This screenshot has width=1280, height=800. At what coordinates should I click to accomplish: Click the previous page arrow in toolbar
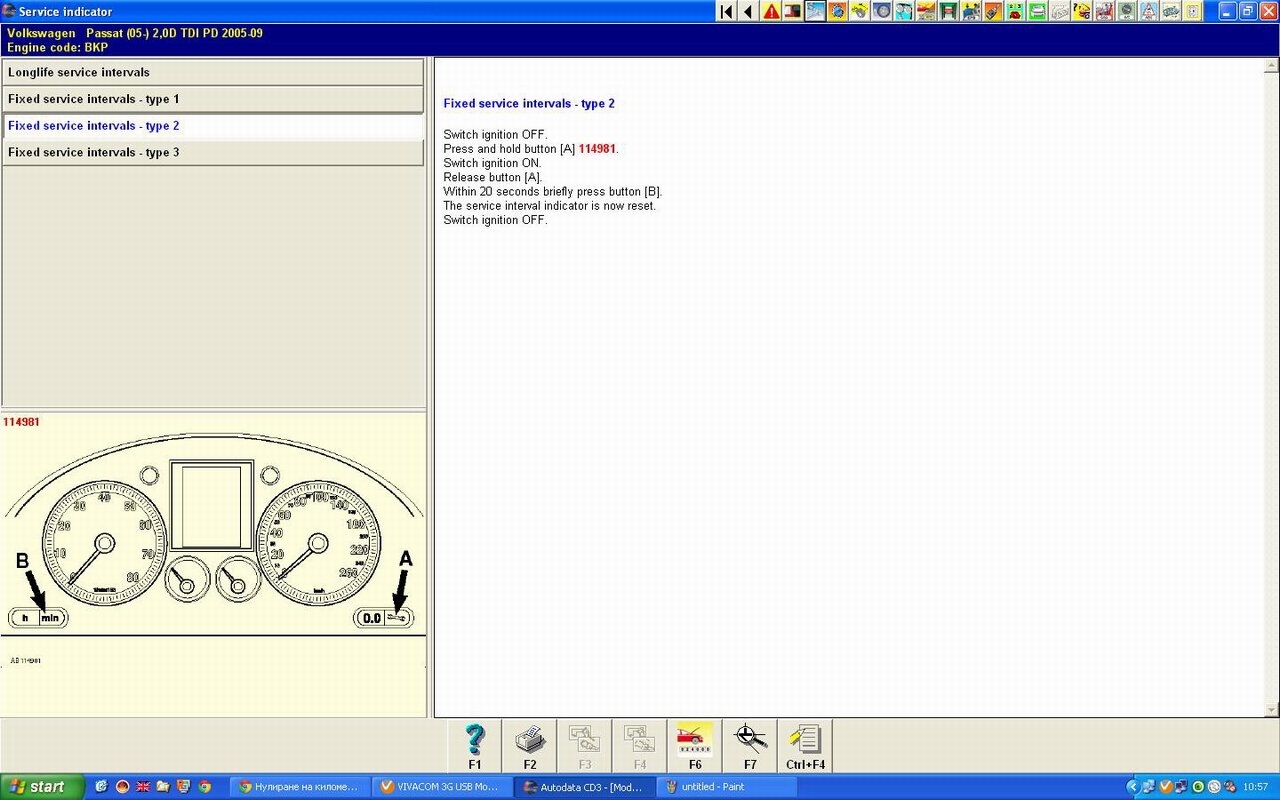coord(749,12)
